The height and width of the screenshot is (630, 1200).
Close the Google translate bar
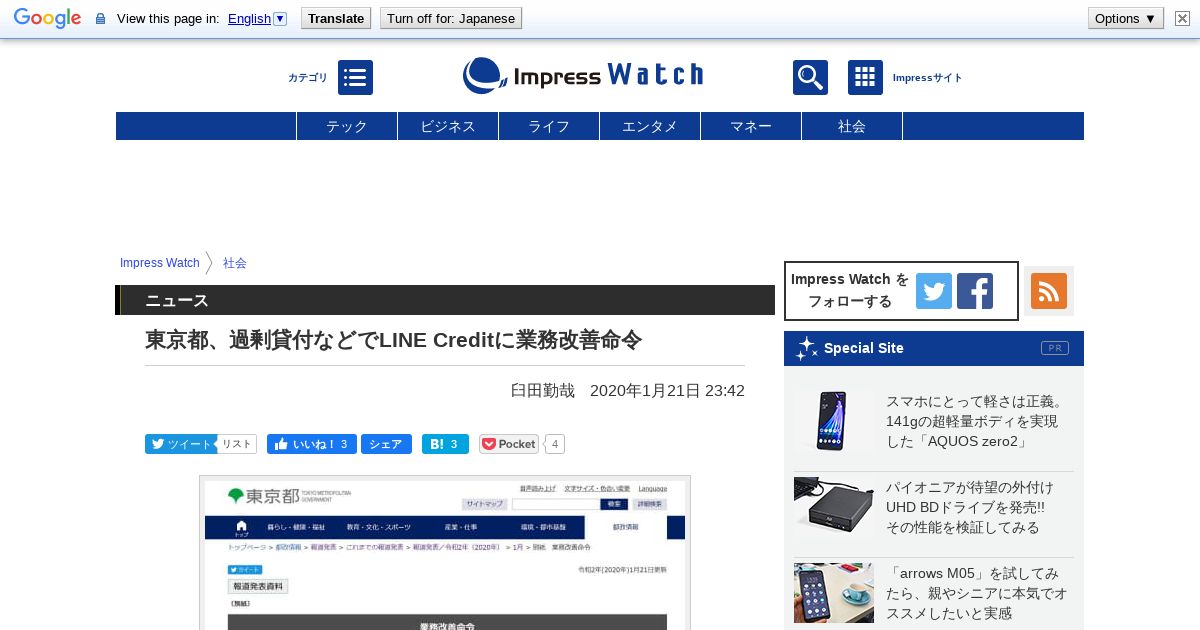[1182, 18]
